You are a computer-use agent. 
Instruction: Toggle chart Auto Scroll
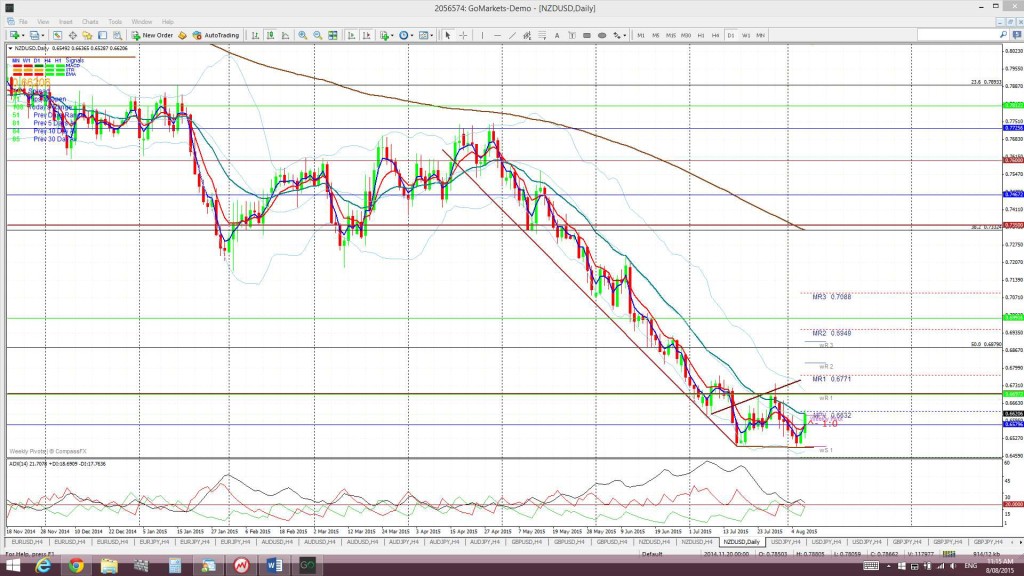(351, 35)
